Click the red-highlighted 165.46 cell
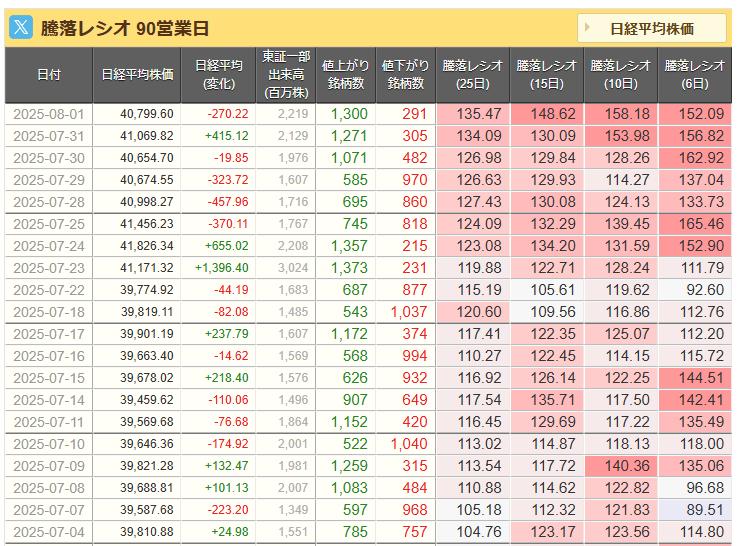The height and width of the screenshot is (546, 738). 694,224
